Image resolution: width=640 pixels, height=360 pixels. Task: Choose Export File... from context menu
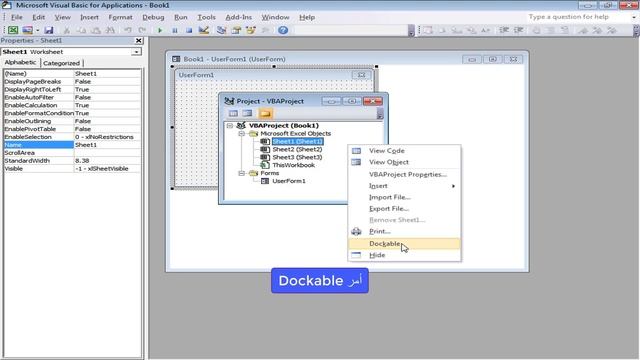point(404,209)
